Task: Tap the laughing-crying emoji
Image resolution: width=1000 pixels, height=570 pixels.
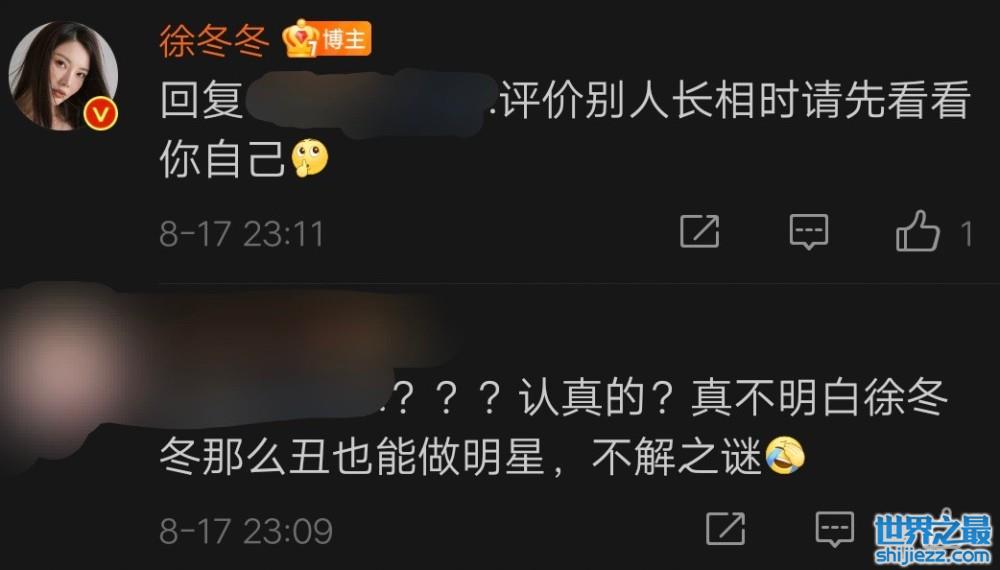Action: (785, 457)
